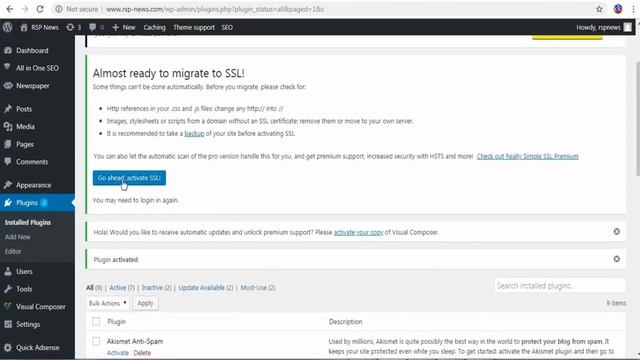Viewport: 640px width, 360px height.
Task: Open the Theme support menu
Action: (x=194, y=27)
